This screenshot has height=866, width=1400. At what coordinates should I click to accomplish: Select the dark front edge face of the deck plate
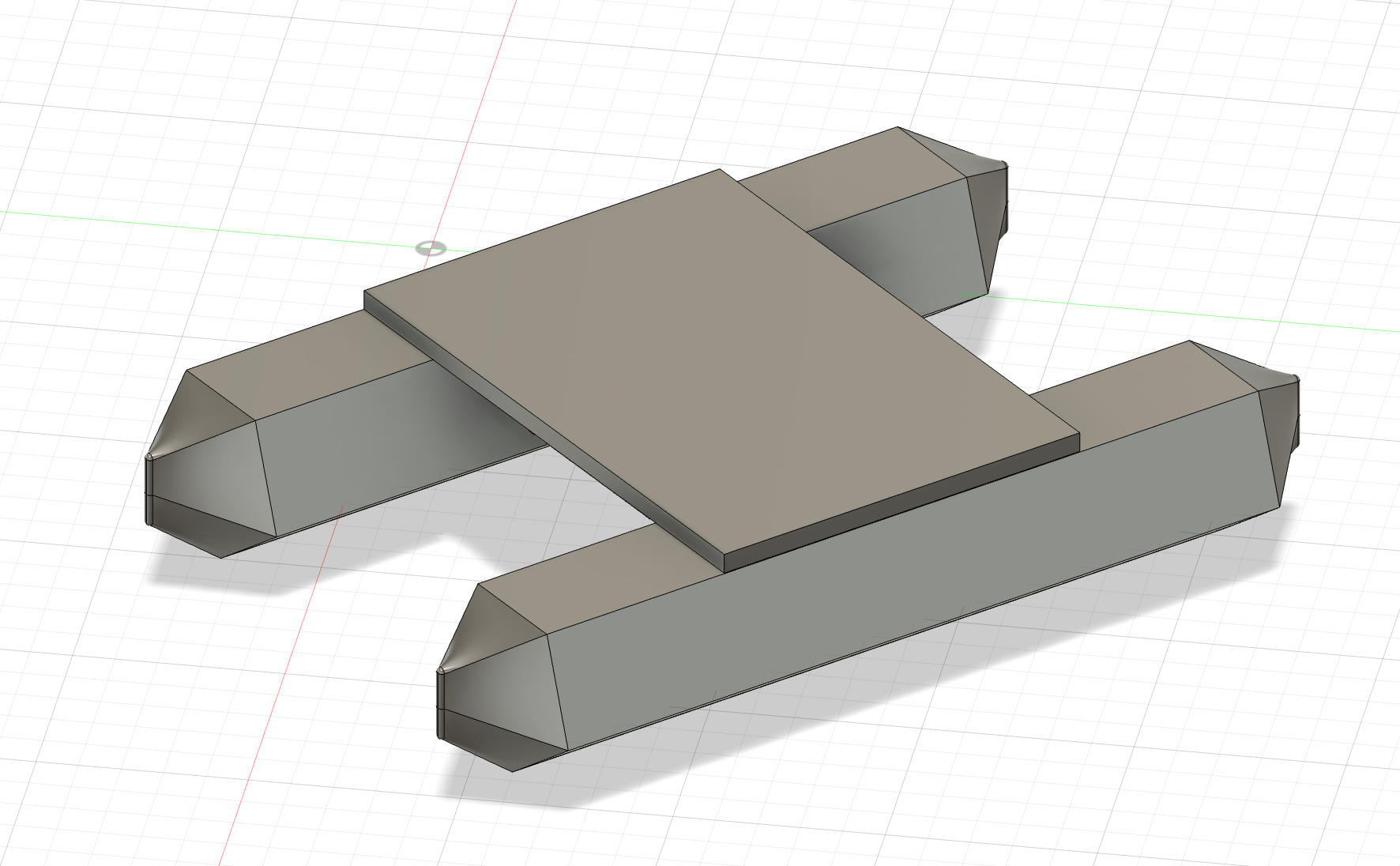tap(901, 503)
